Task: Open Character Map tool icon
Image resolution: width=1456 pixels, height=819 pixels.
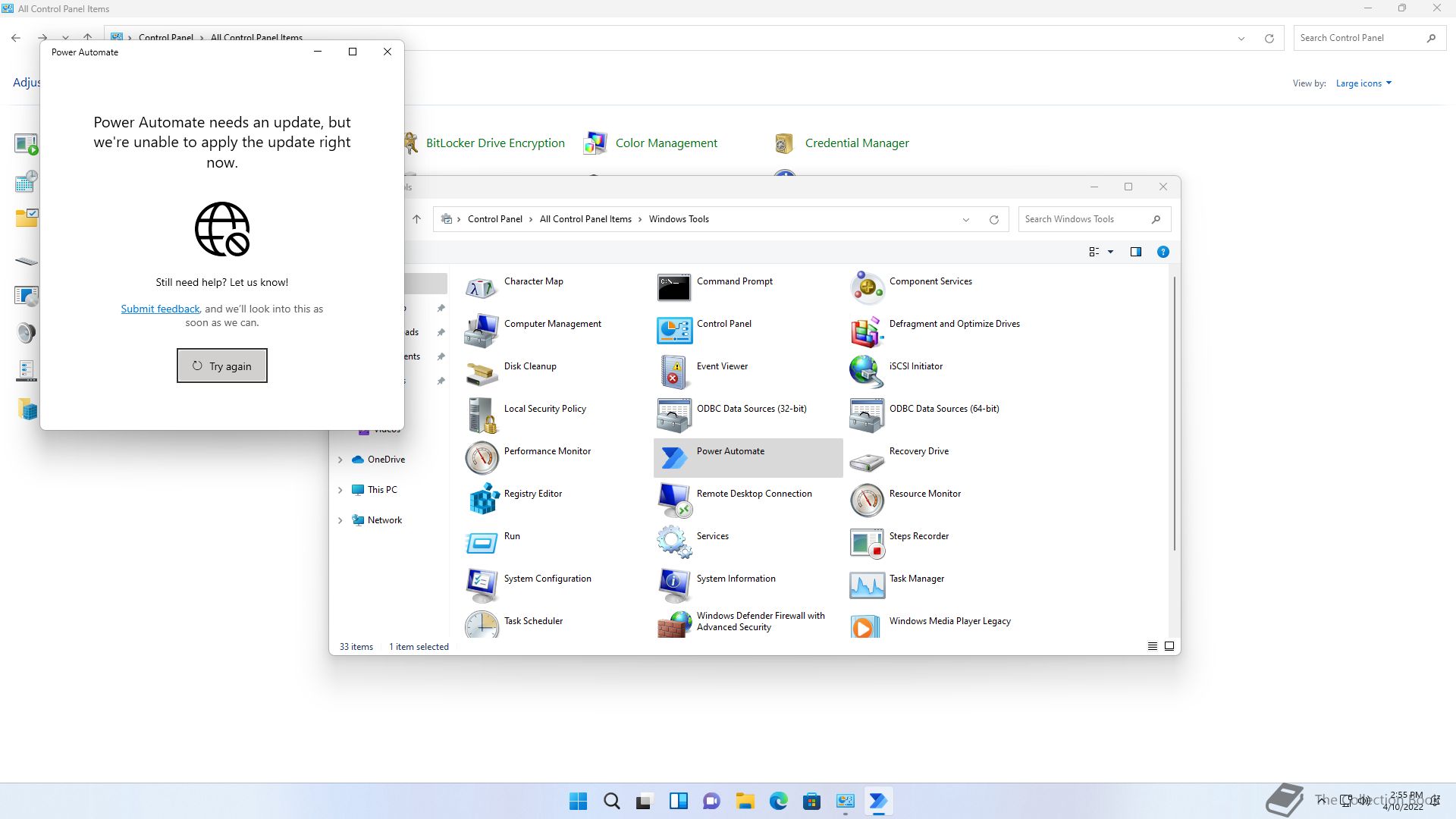Action: [x=482, y=288]
